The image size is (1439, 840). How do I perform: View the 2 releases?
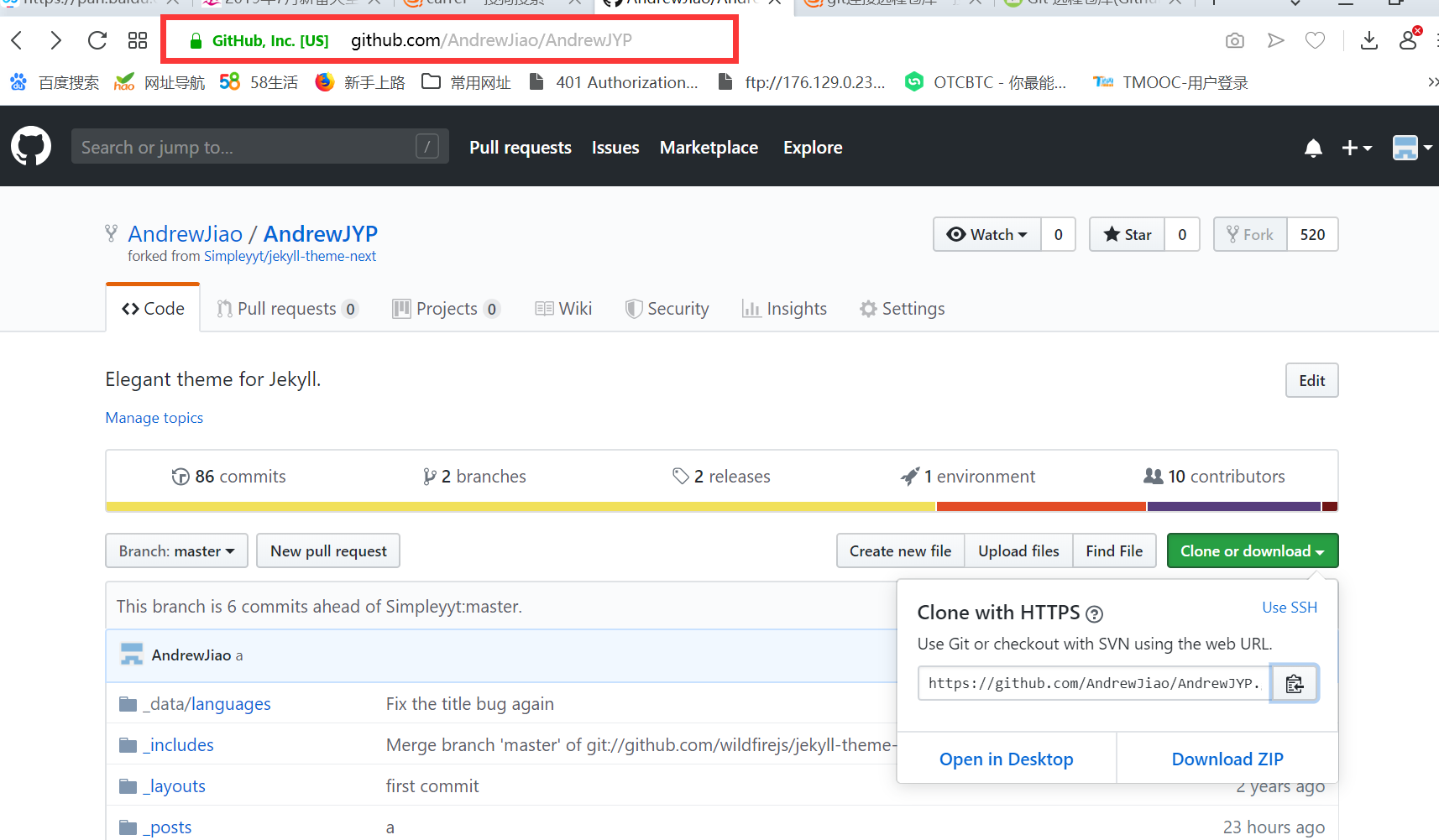click(721, 477)
